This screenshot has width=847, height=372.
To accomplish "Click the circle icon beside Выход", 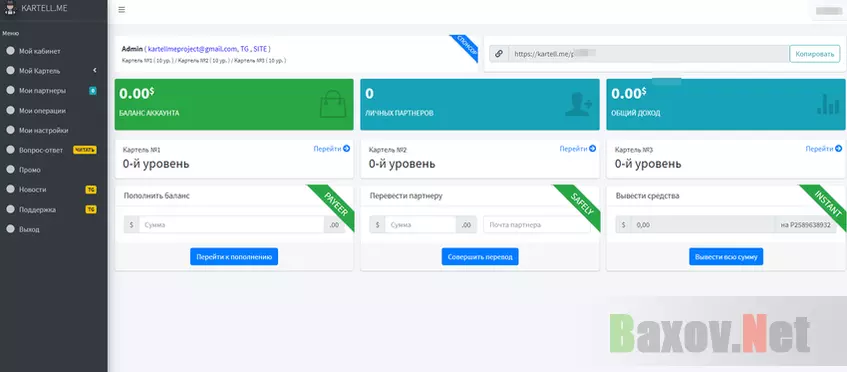I will coord(10,229).
